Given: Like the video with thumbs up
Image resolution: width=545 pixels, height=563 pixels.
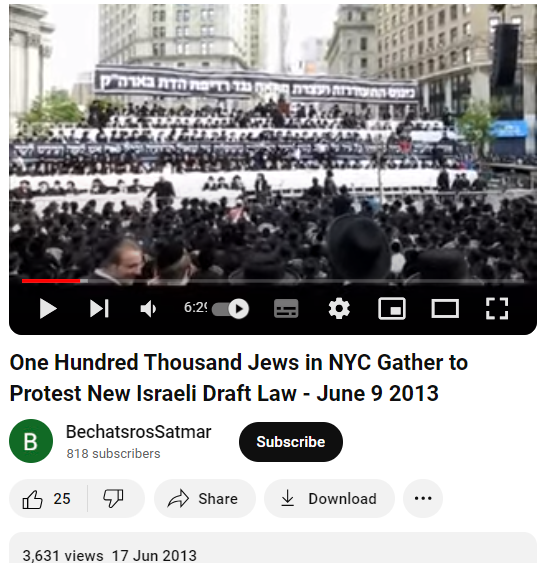Looking at the screenshot, I should point(48,499).
